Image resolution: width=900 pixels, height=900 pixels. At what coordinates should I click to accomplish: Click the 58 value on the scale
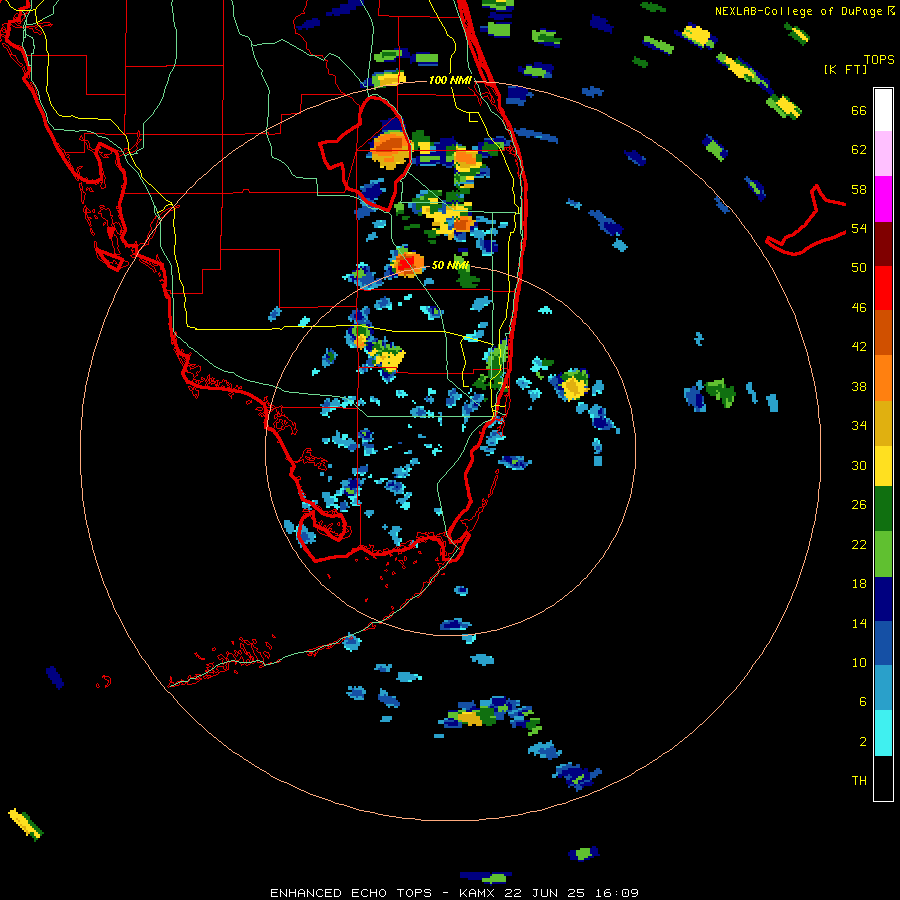coord(859,189)
